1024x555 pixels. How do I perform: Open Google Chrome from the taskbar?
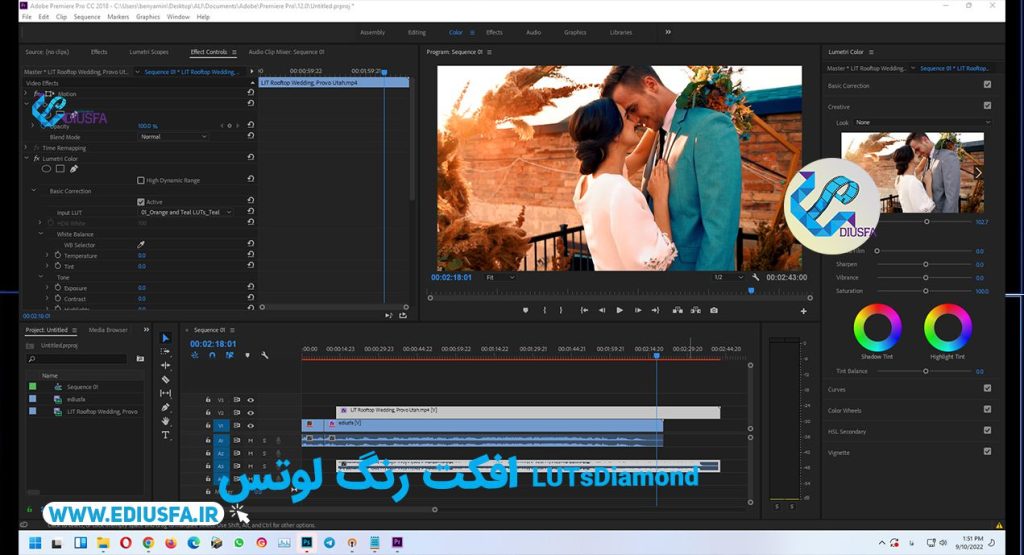[x=148, y=543]
